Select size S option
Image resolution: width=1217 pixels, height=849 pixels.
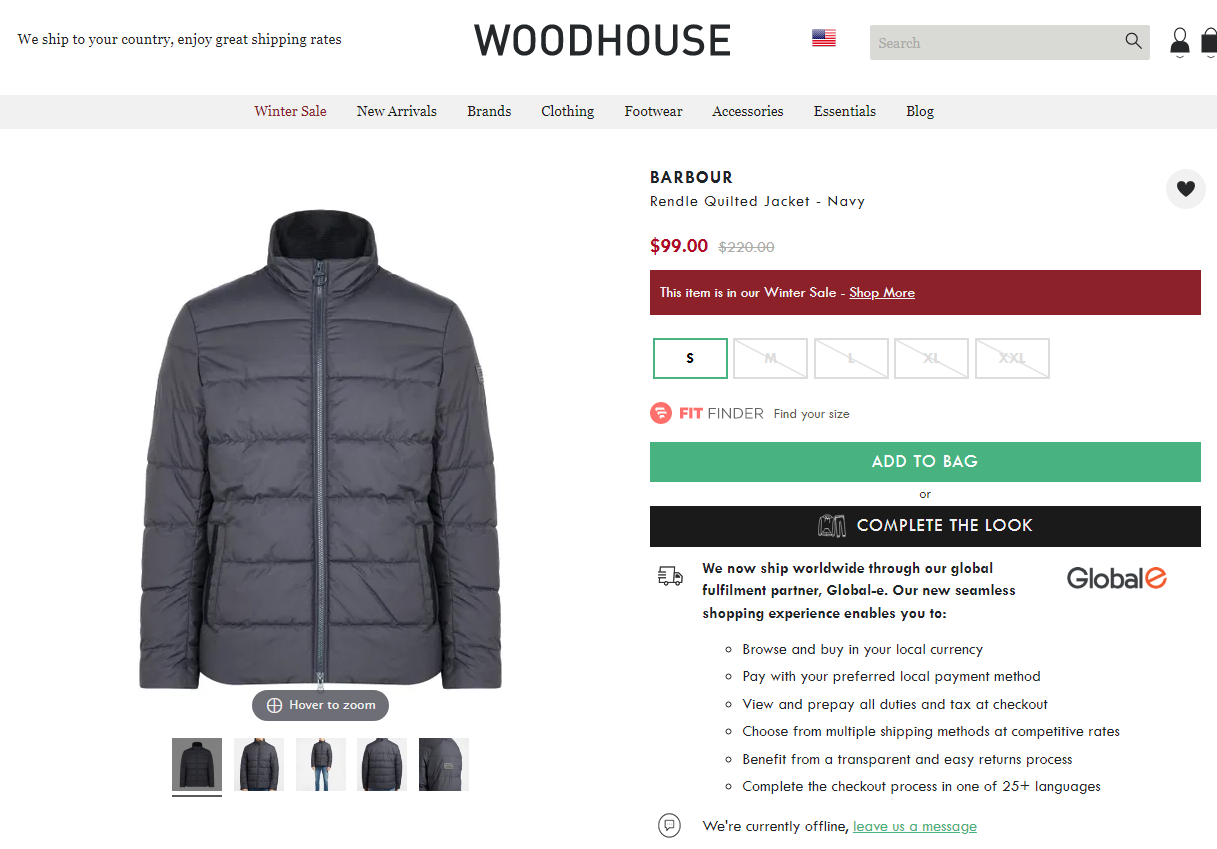[690, 358]
